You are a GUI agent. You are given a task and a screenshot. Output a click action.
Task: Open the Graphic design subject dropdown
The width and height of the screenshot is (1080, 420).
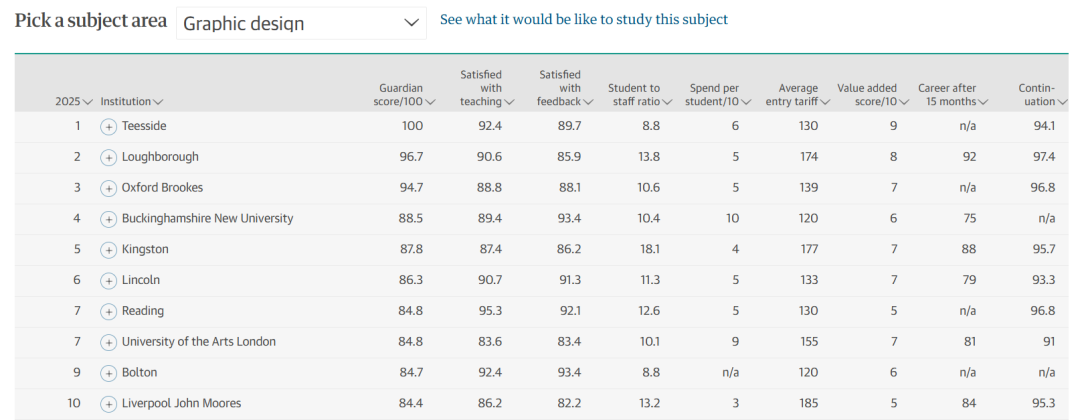[x=301, y=23]
